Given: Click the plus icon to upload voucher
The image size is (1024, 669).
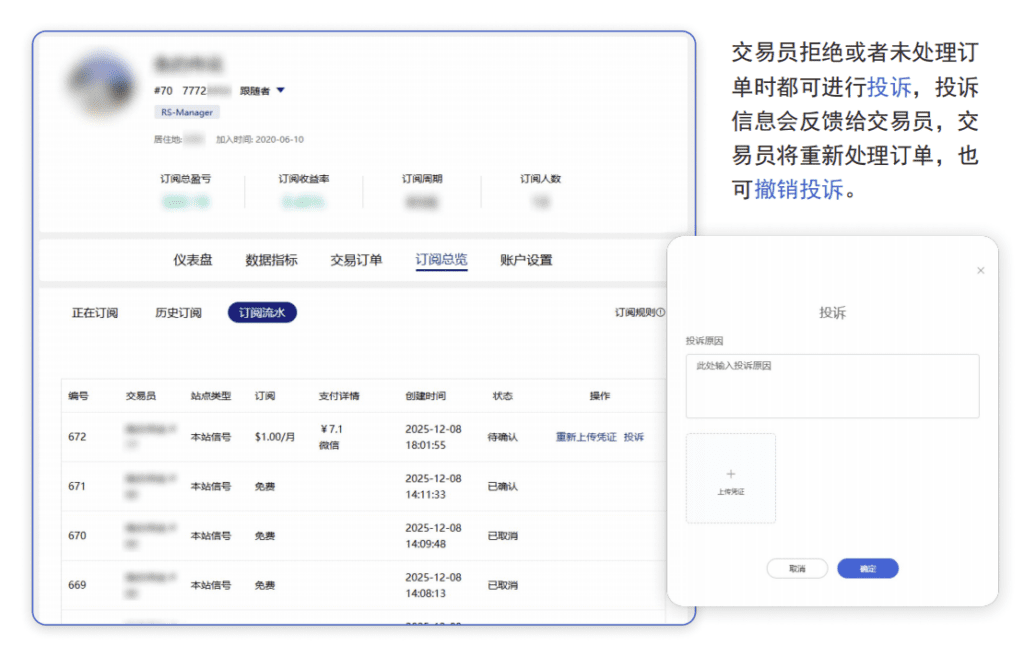Looking at the screenshot, I should click(730, 474).
